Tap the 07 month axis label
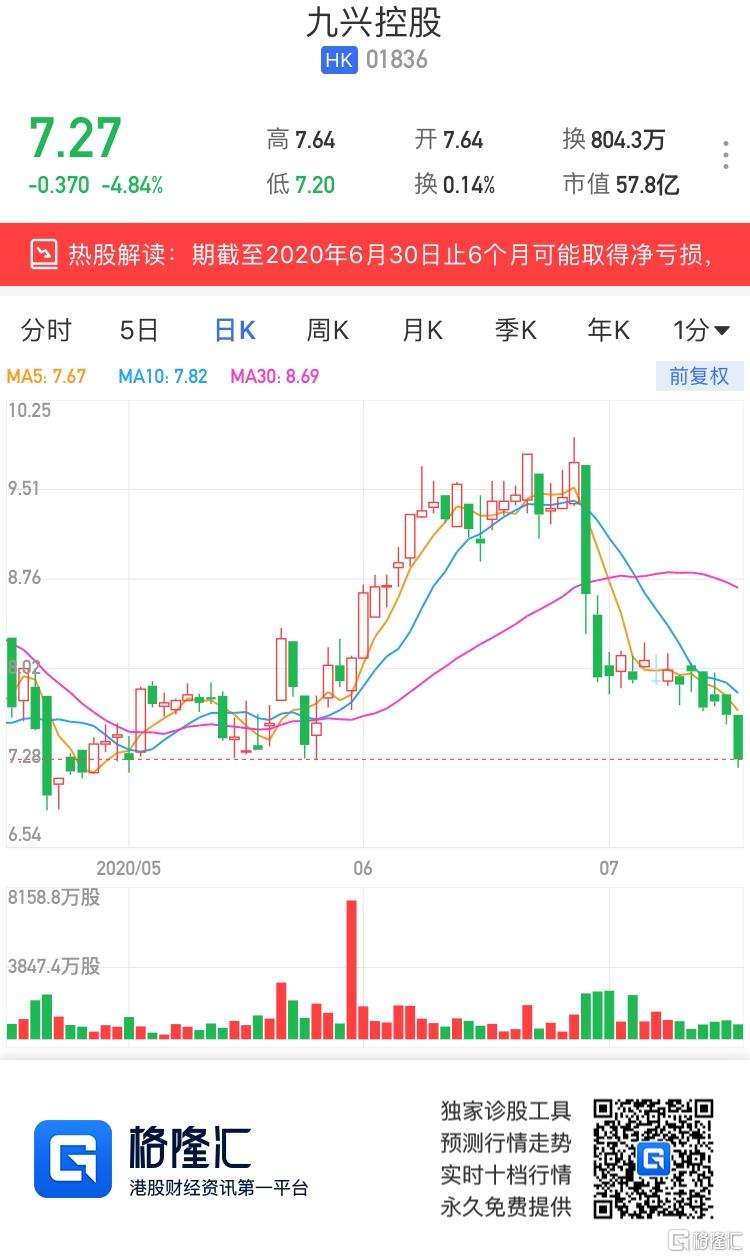 tap(609, 867)
